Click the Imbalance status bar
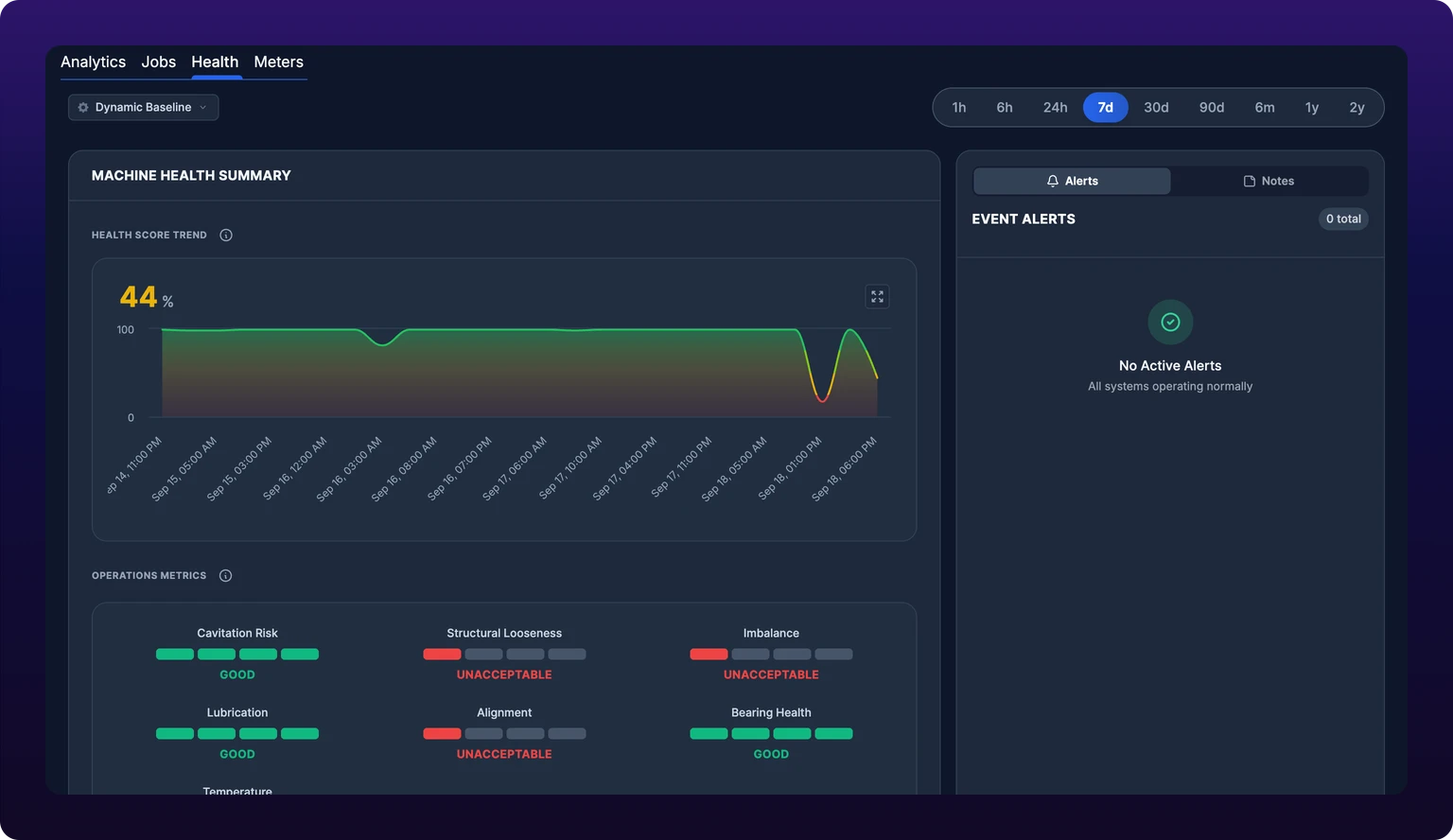Image resolution: width=1453 pixels, height=840 pixels. [771, 654]
